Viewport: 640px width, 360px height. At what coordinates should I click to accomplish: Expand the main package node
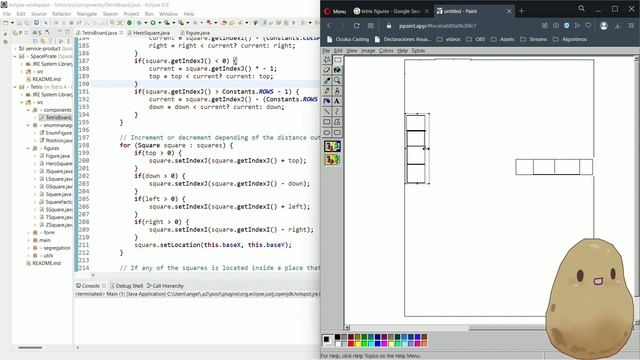29,240
